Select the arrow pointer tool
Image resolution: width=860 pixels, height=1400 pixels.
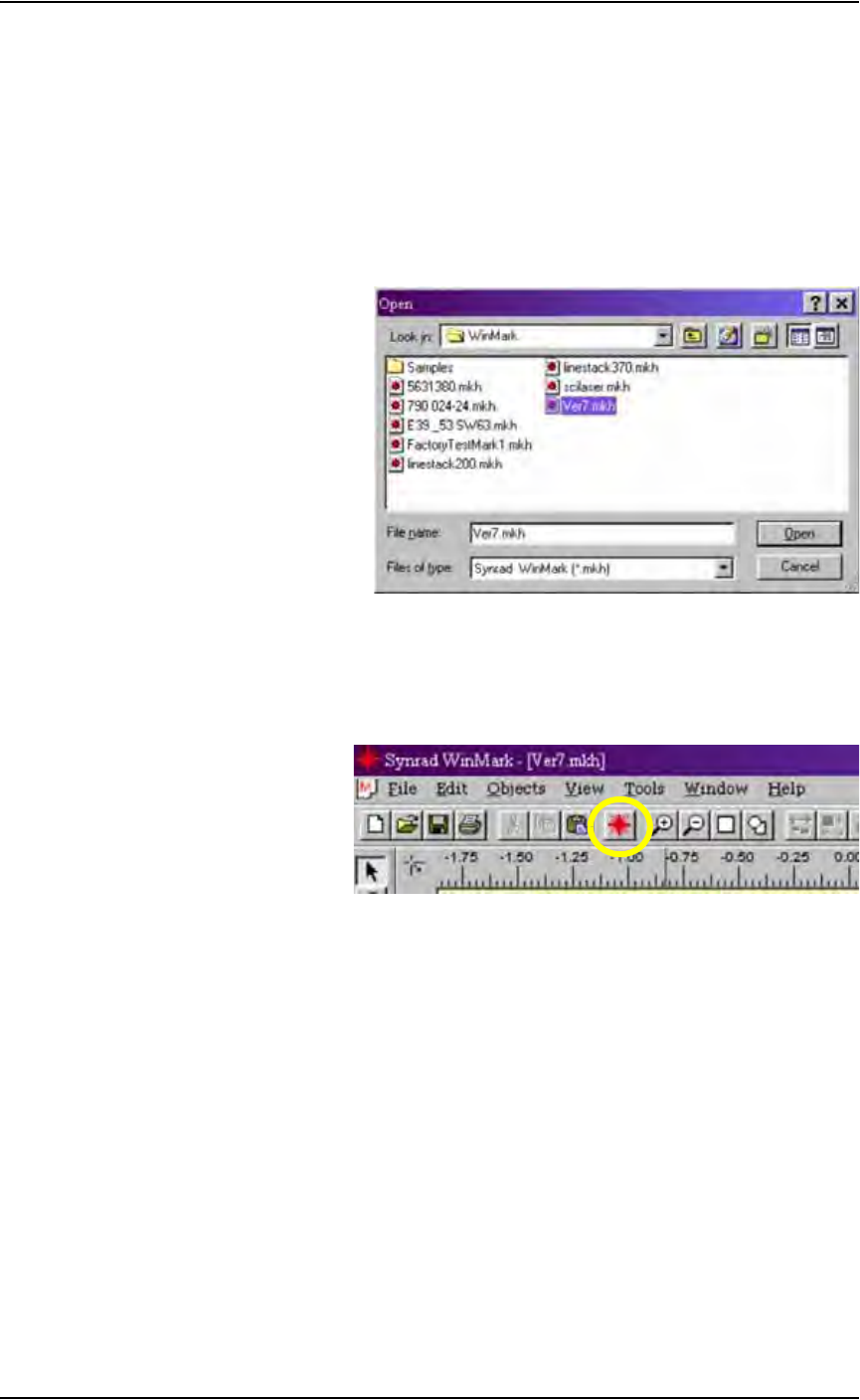pos(373,872)
